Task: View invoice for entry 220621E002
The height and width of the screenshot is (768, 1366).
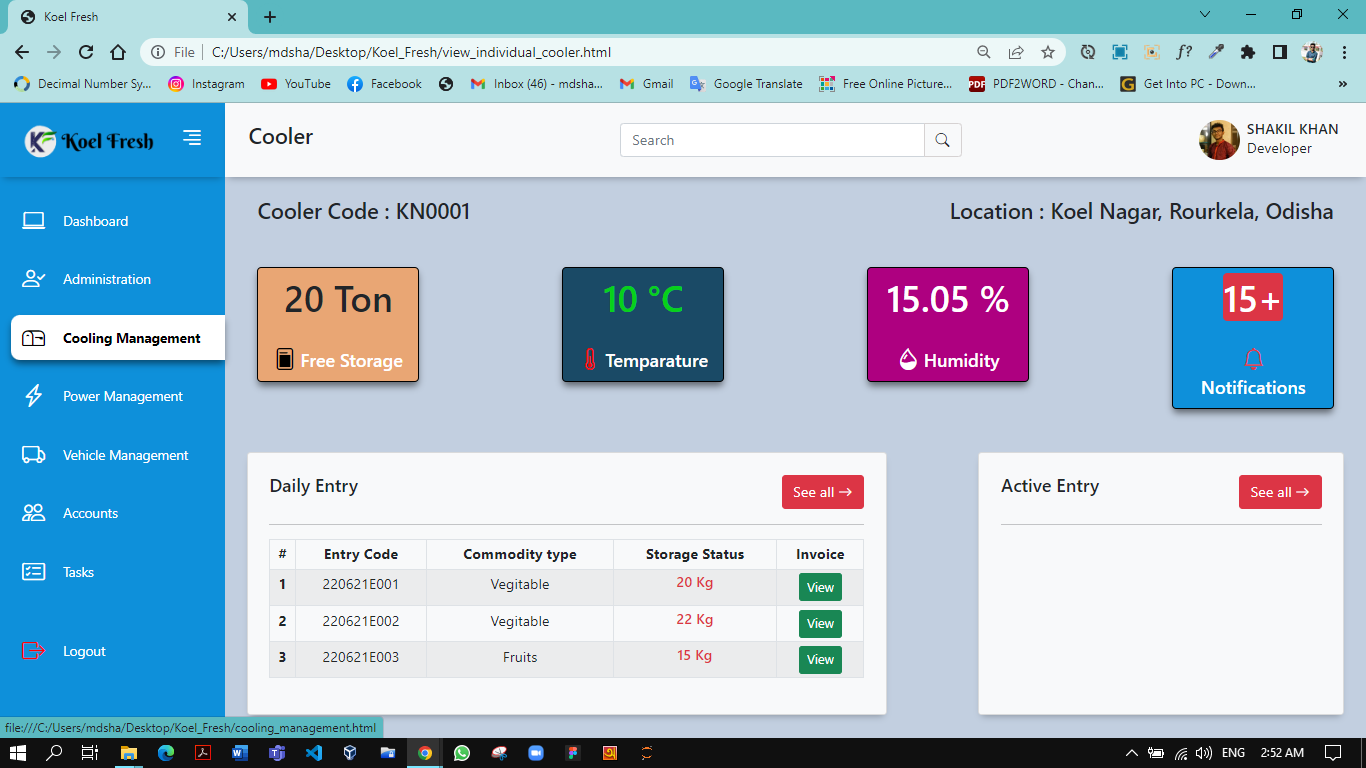Action: 820,623
